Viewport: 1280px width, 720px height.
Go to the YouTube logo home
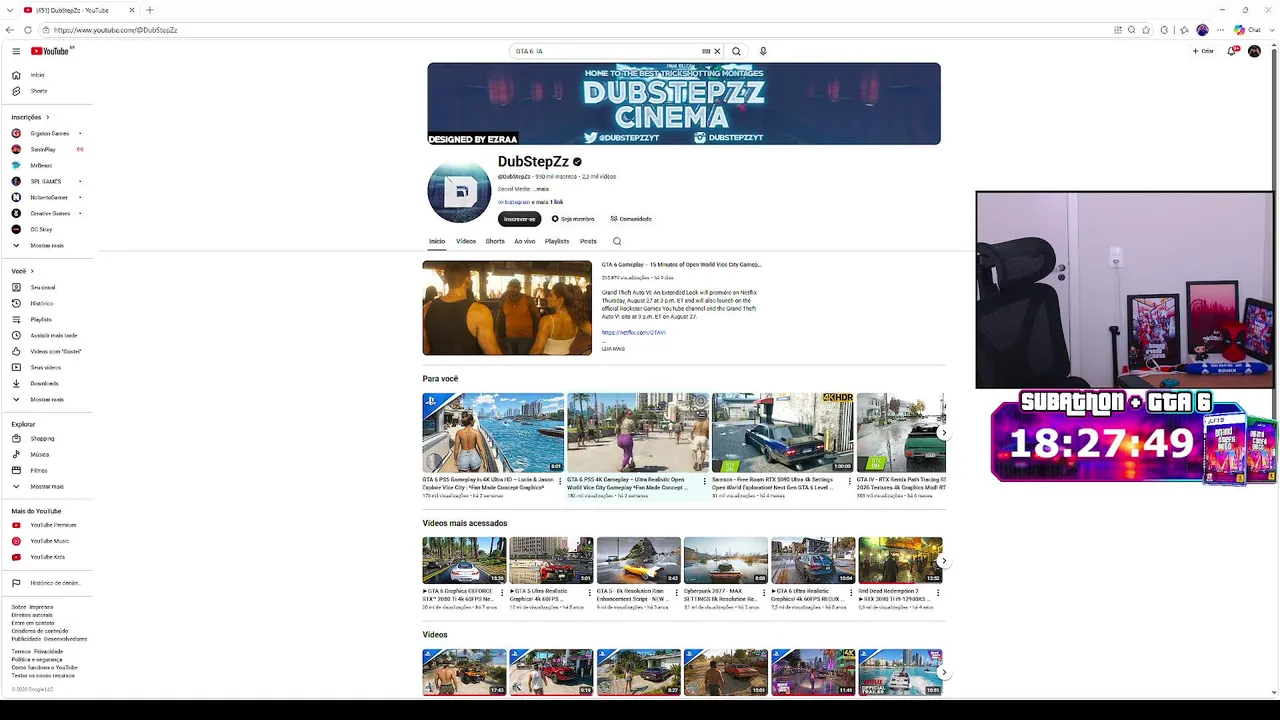[x=51, y=51]
